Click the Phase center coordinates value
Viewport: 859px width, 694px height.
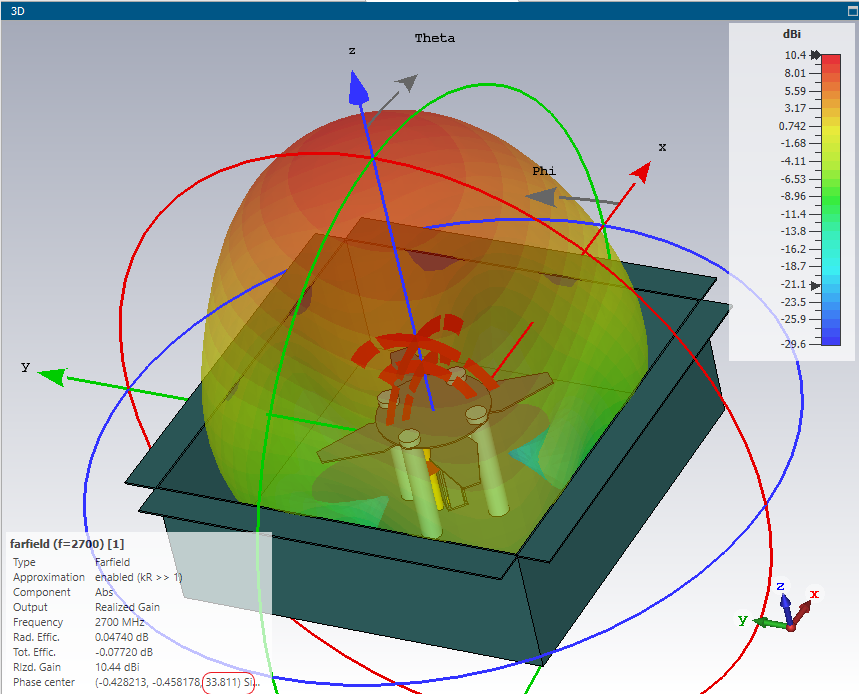(x=177, y=682)
